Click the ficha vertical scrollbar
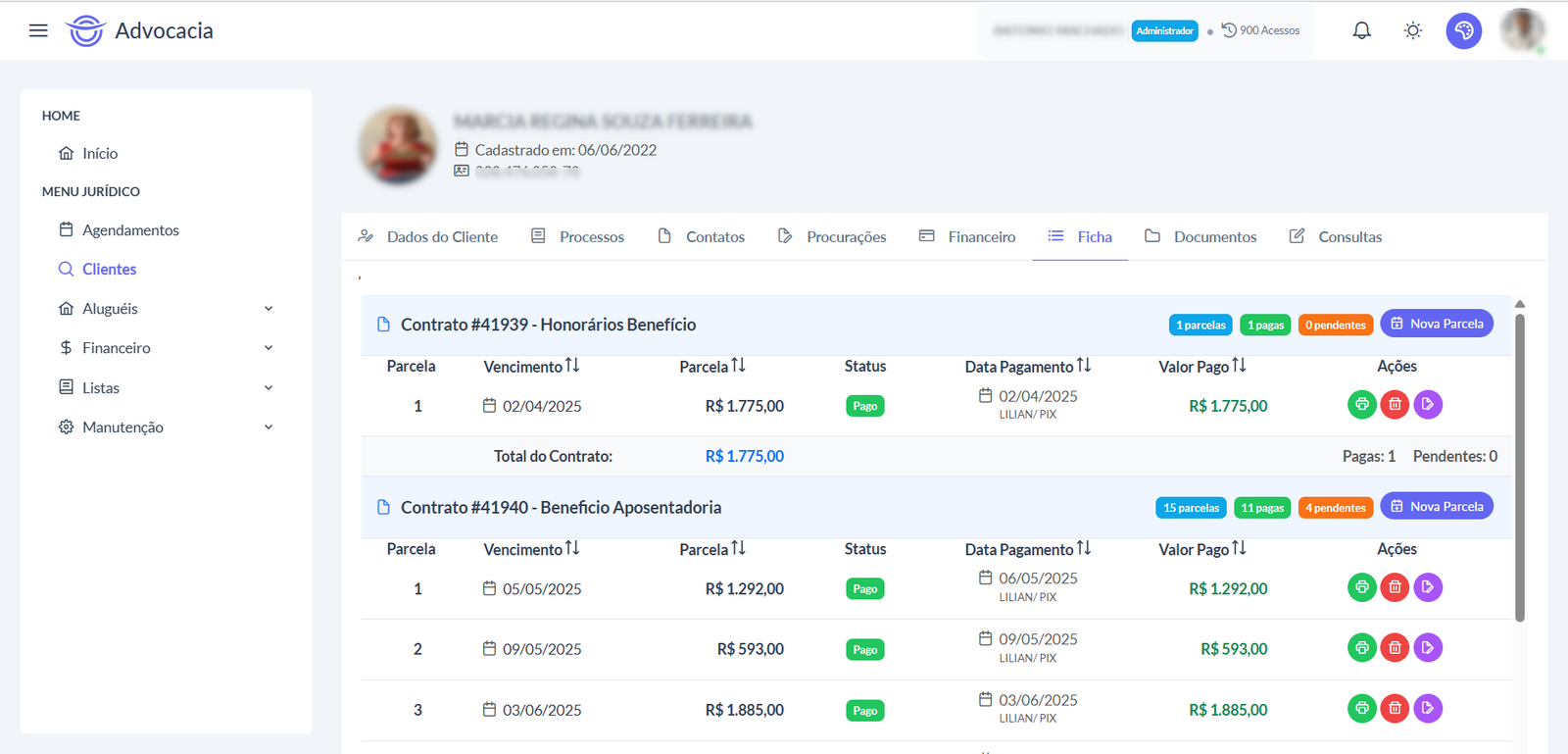The height and width of the screenshot is (754, 1568). tap(1520, 467)
